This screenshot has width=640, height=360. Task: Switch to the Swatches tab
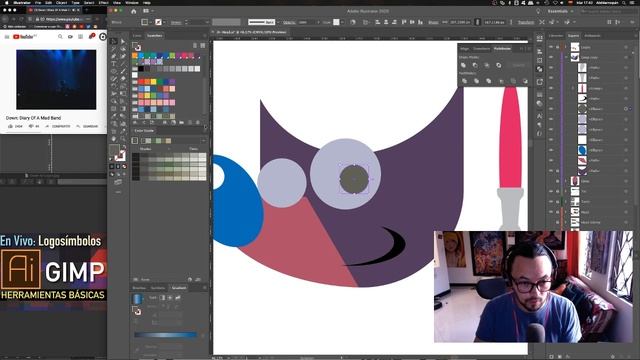point(155,36)
